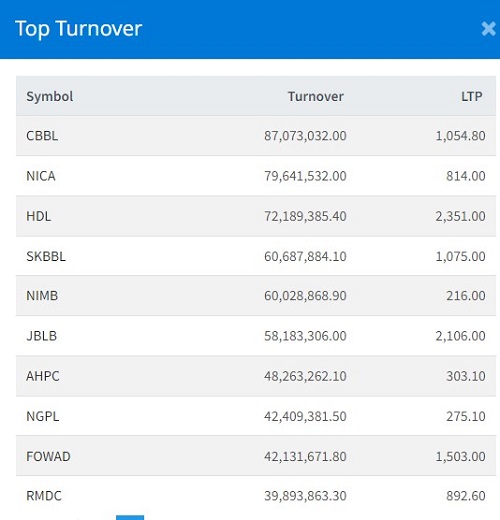
Task: Sort table by Turnover column header
Action: (316, 97)
